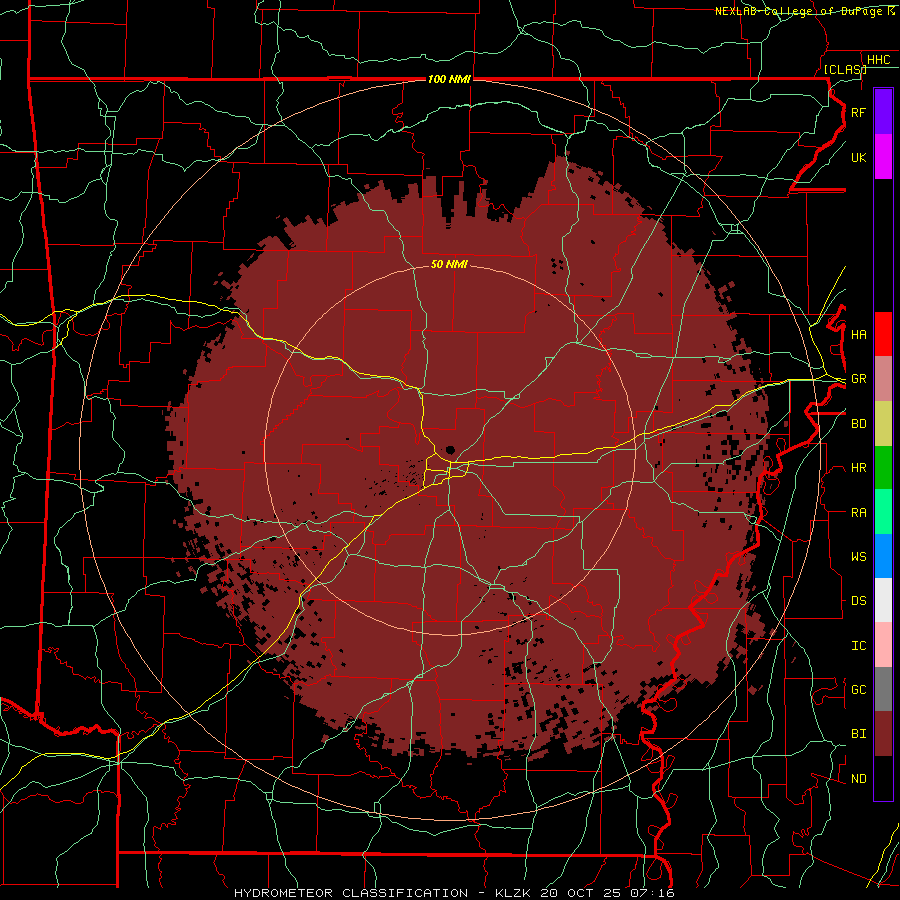Click the [CLAS] units label

(x=845, y=69)
